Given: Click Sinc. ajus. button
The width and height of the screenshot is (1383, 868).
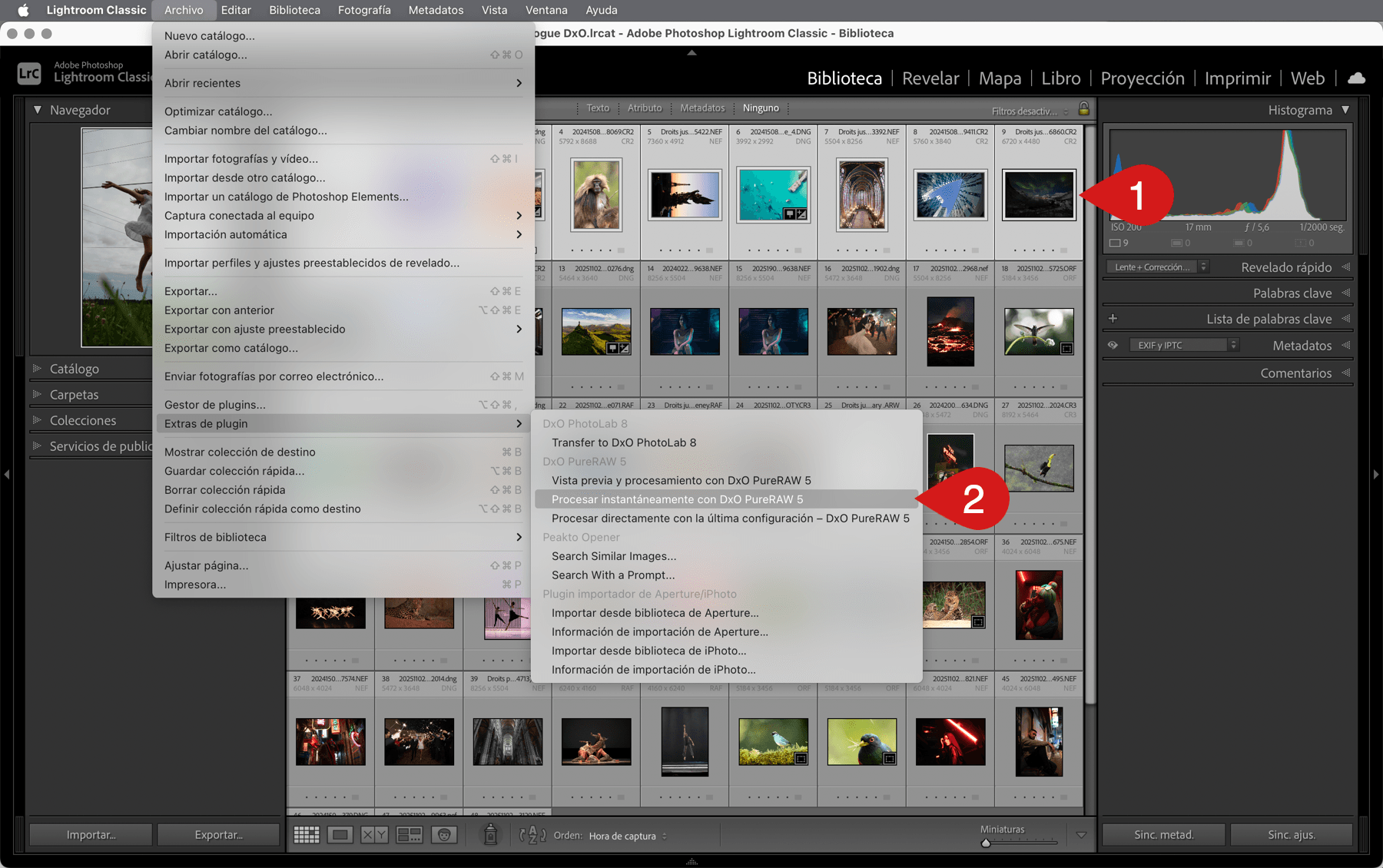Looking at the screenshot, I should point(1291,835).
